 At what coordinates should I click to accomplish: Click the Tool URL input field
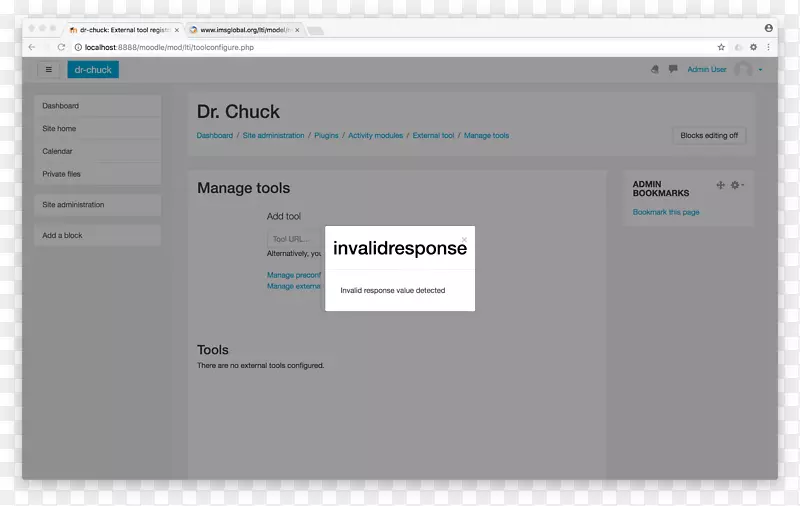tap(295, 239)
